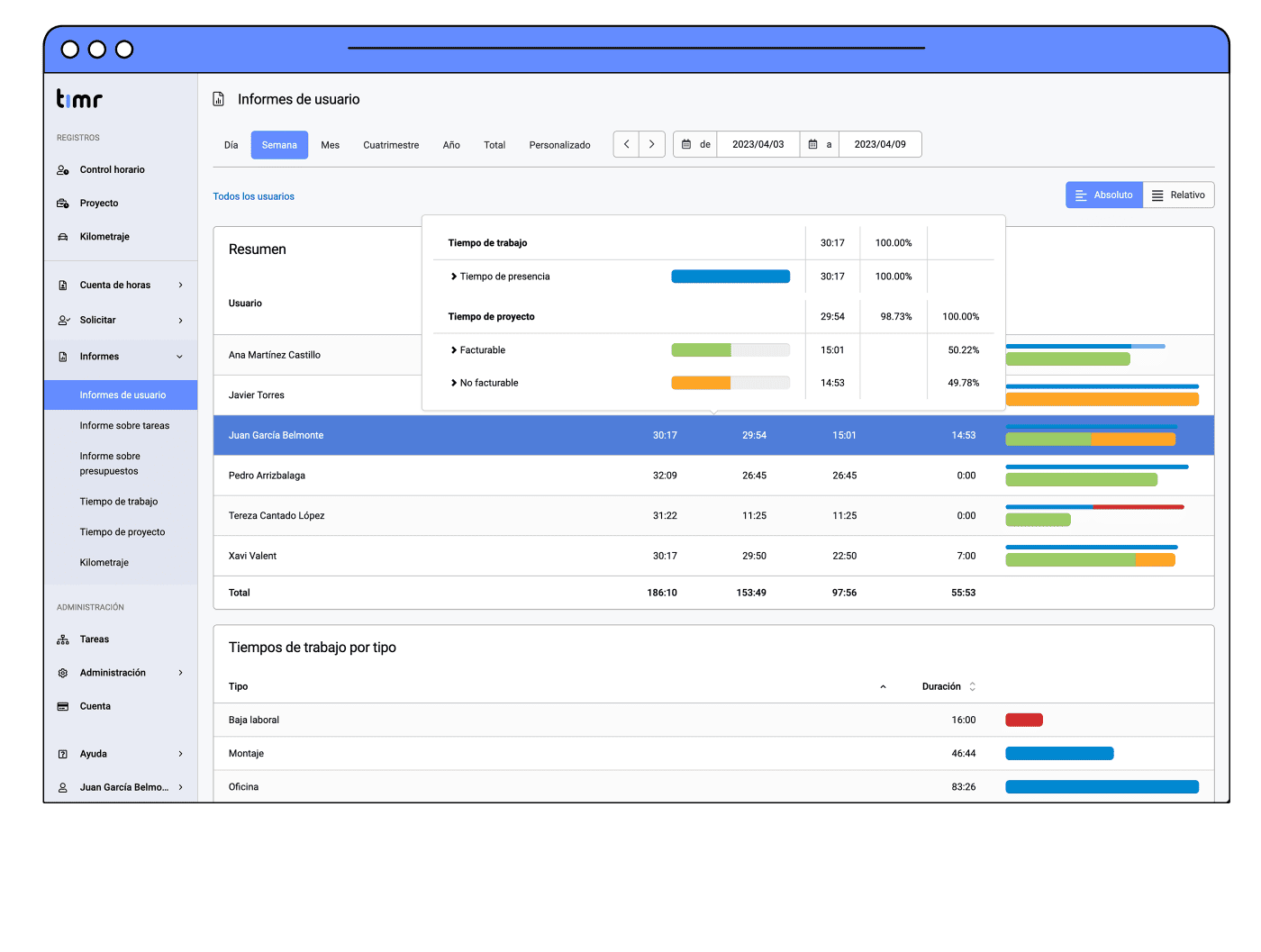The width and height of the screenshot is (1261, 952).
Task: Select the Cuatrimestre period tab
Action: 391,145
